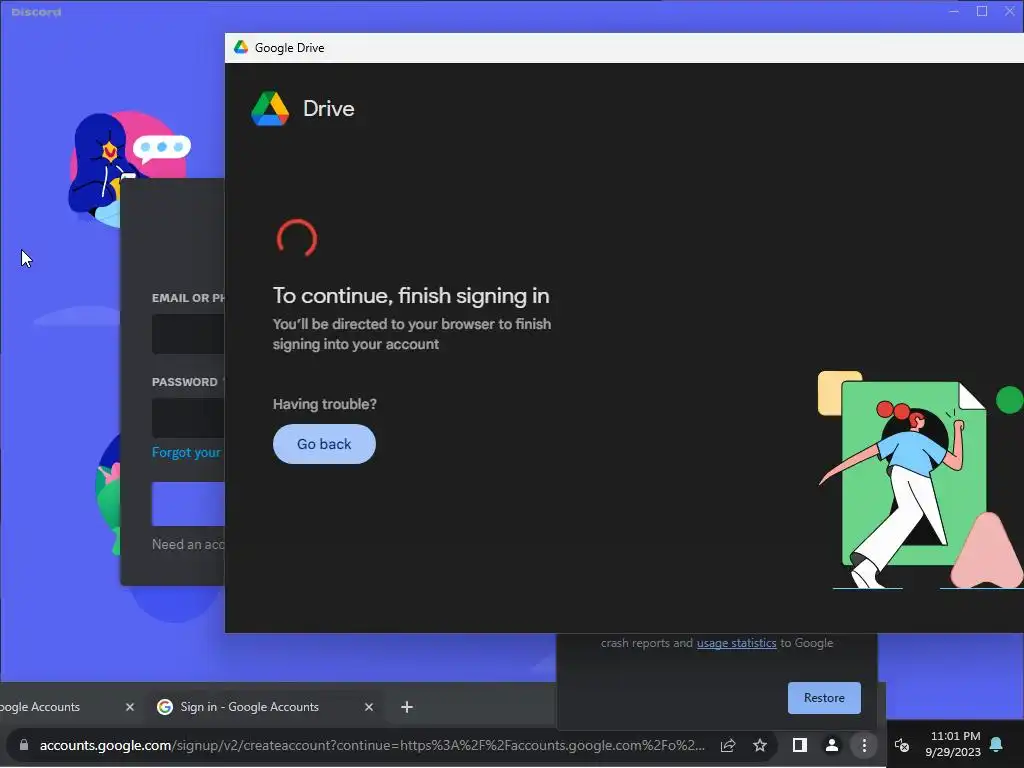Open a new Chrome tab
1024x768 pixels.
pyautogui.click(x=406, y=707)
